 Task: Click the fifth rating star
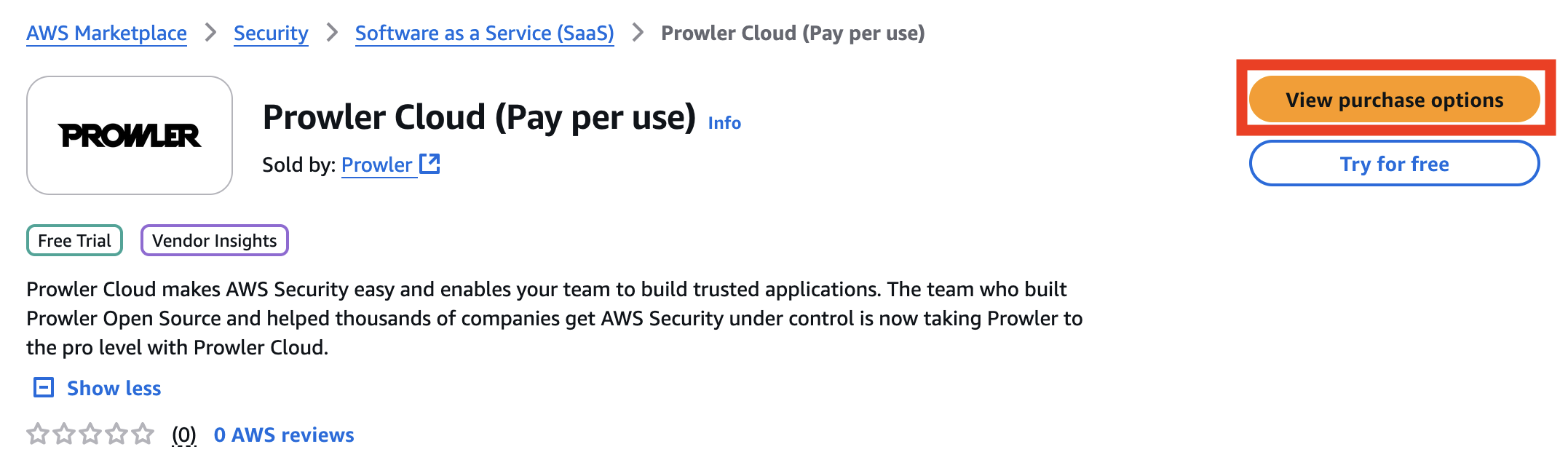tap(143, 434)
